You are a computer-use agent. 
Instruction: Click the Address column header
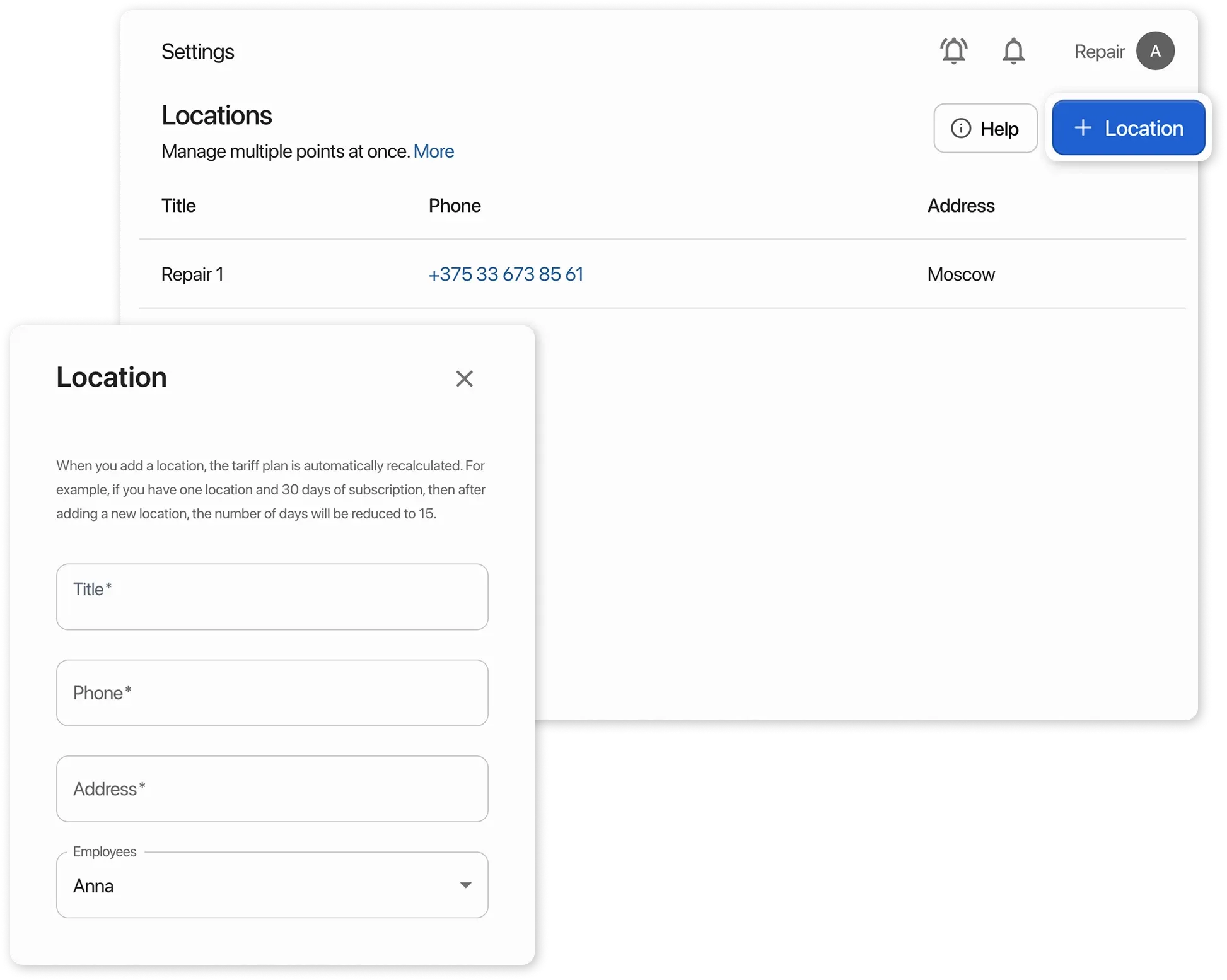[960, 206]
